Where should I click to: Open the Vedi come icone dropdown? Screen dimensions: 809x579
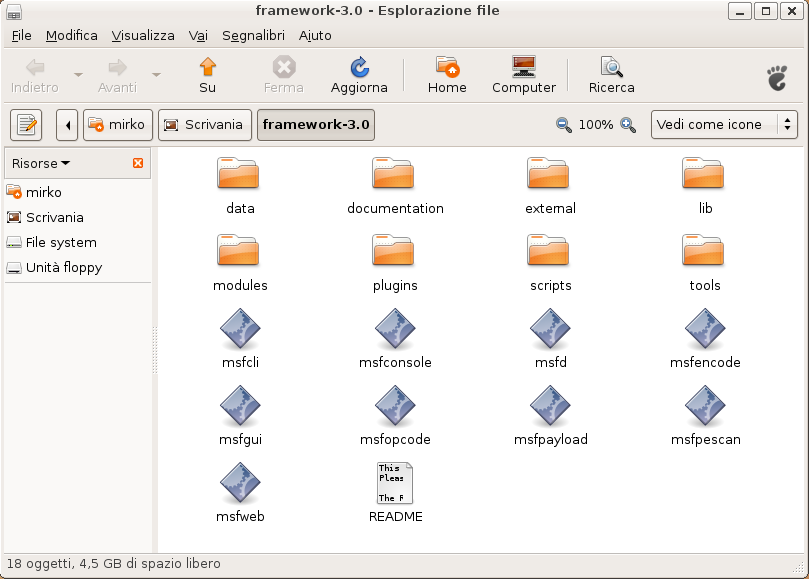724,125
